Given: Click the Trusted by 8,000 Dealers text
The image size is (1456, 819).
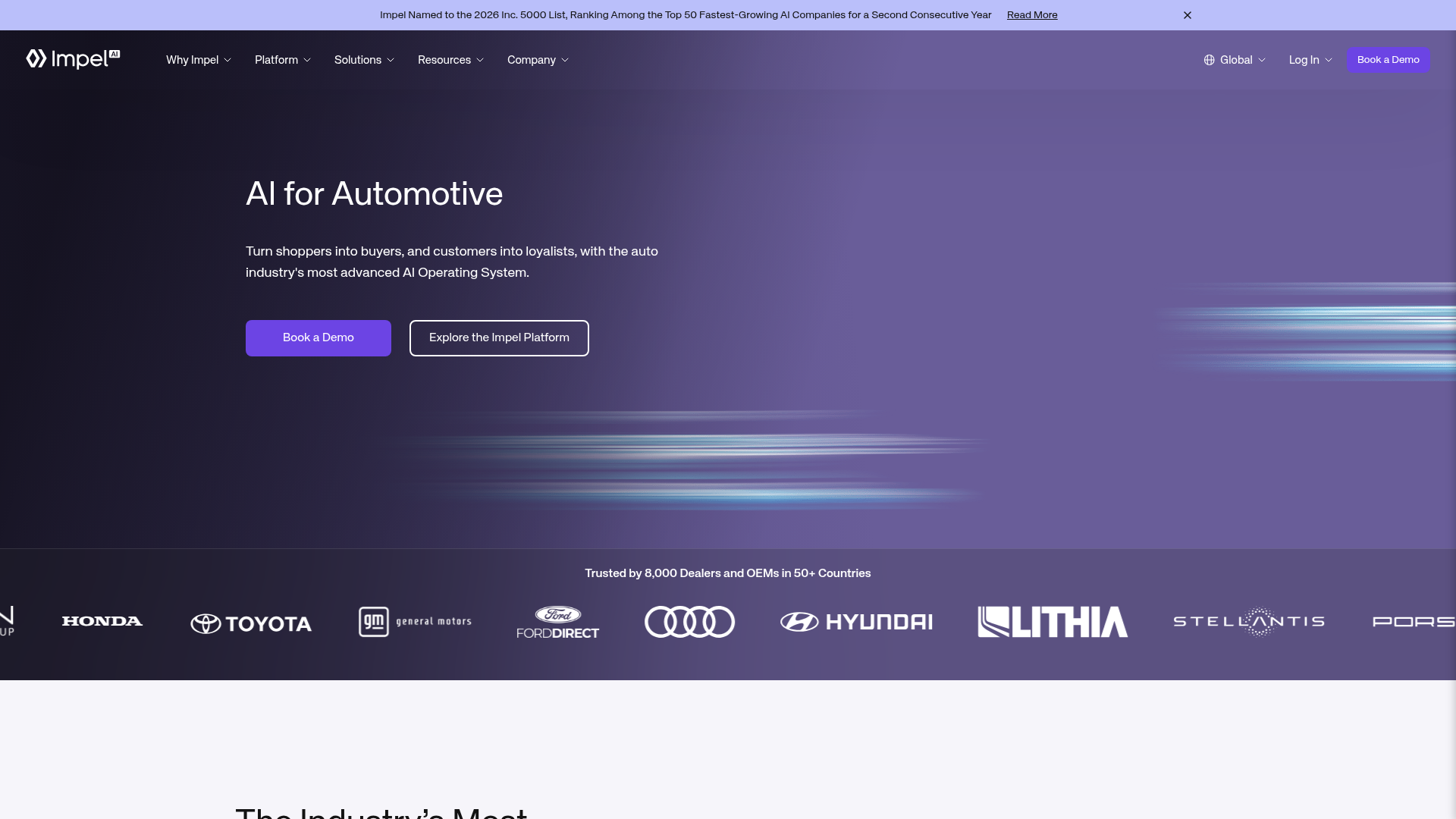Looking at the screenshot, I should point(728,573).
